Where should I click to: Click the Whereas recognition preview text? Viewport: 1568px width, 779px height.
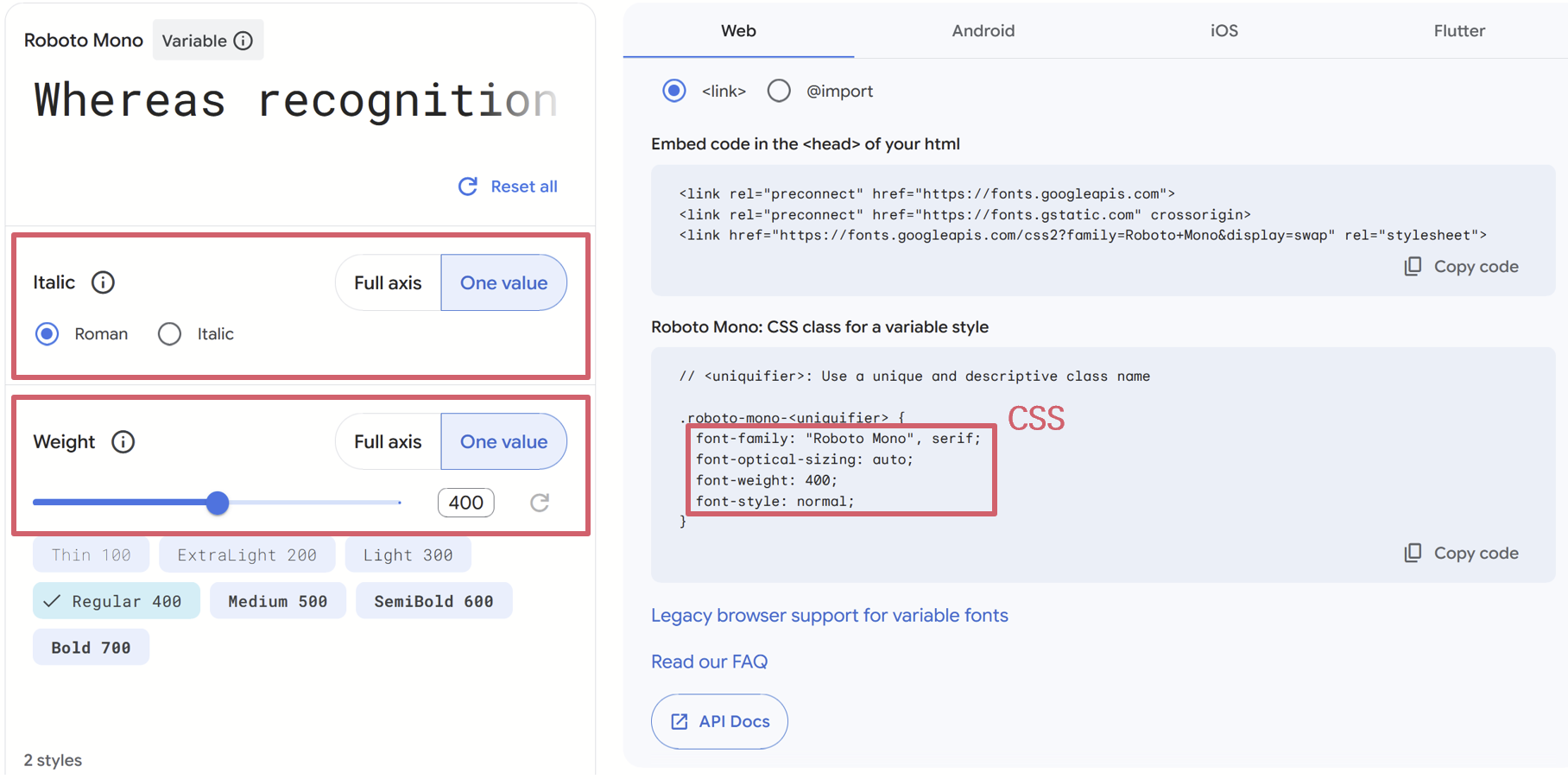pyautogui.click(x=295, y=100)
